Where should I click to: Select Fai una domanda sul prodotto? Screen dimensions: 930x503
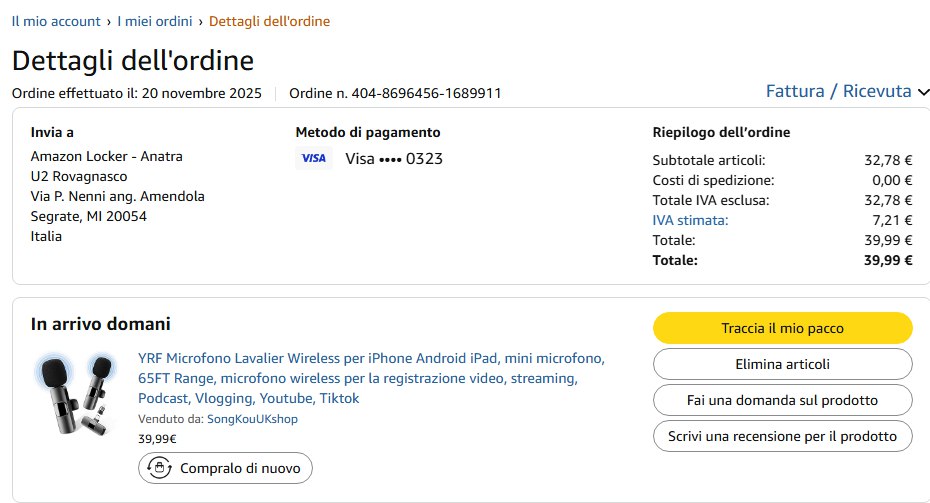[x=782, y=400]
